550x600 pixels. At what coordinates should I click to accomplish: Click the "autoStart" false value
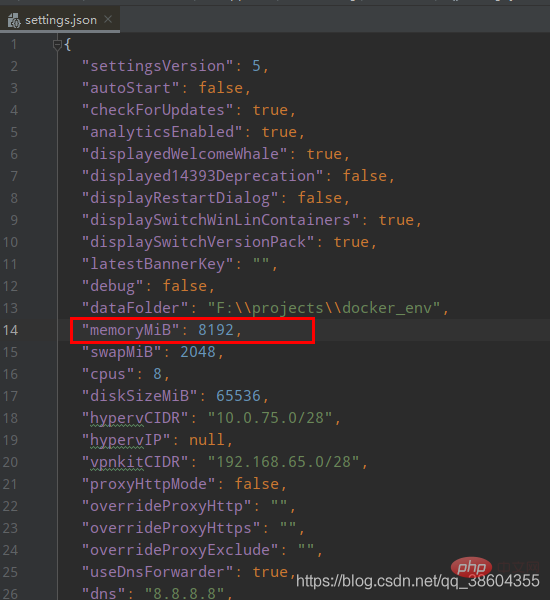click(220, 88)
